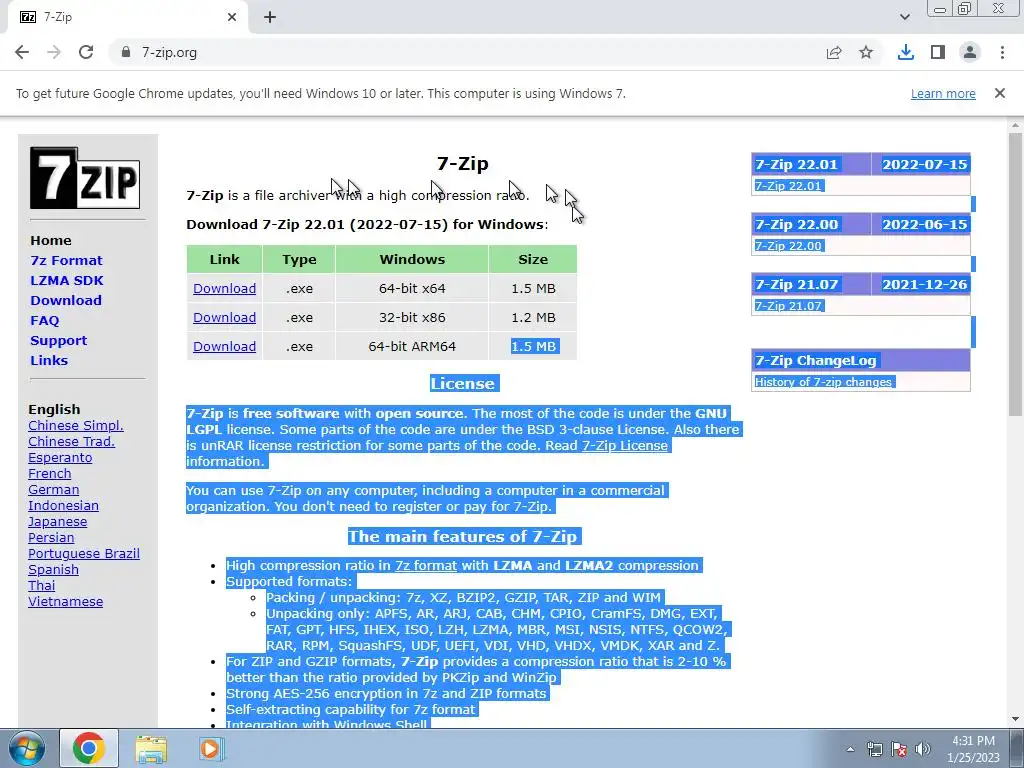Open Action Center flag tray icon
The width and height of the screenshot is (1024, 768).
click(899, 749)
